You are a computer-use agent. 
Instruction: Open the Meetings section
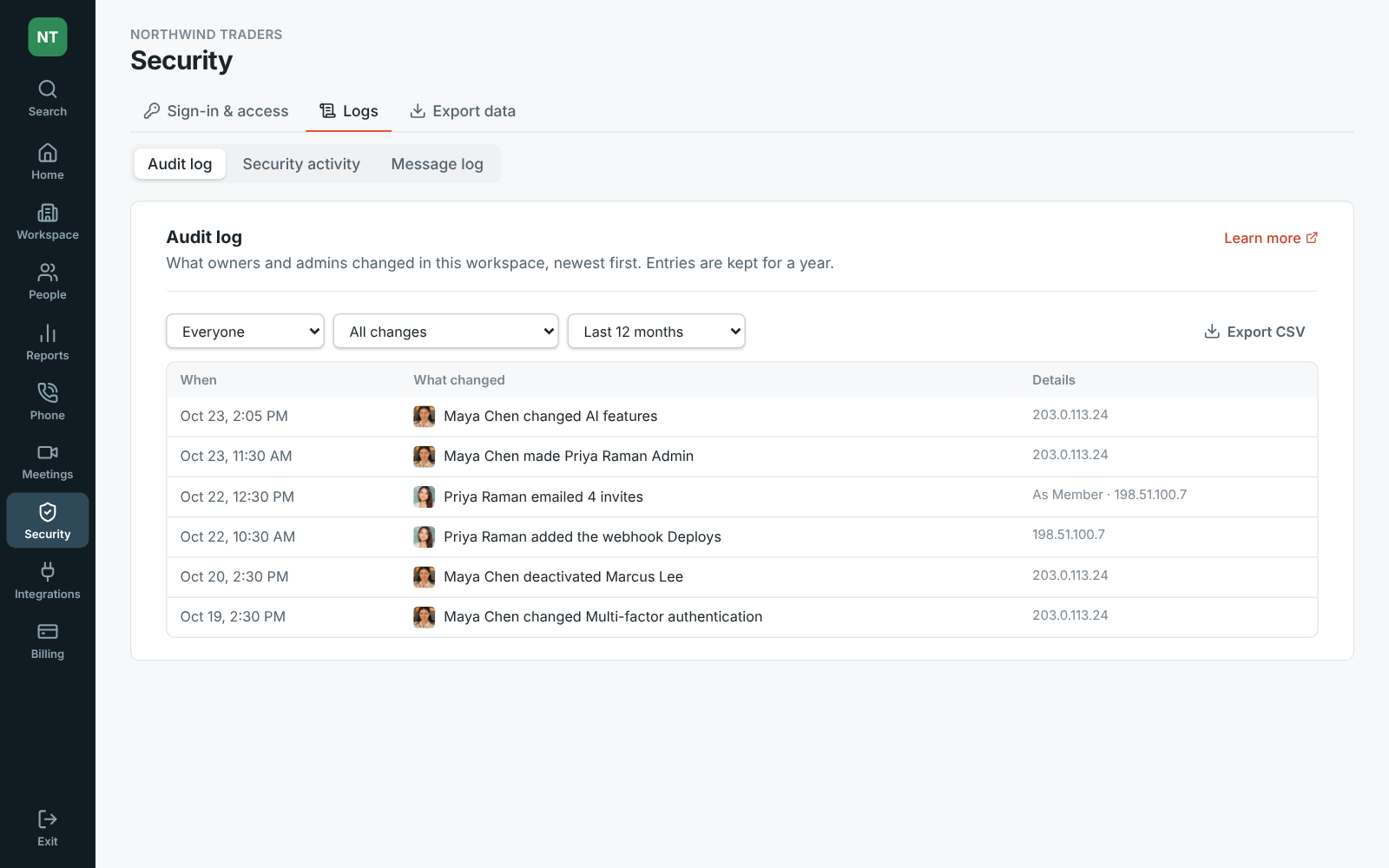(x=48, y=462)
